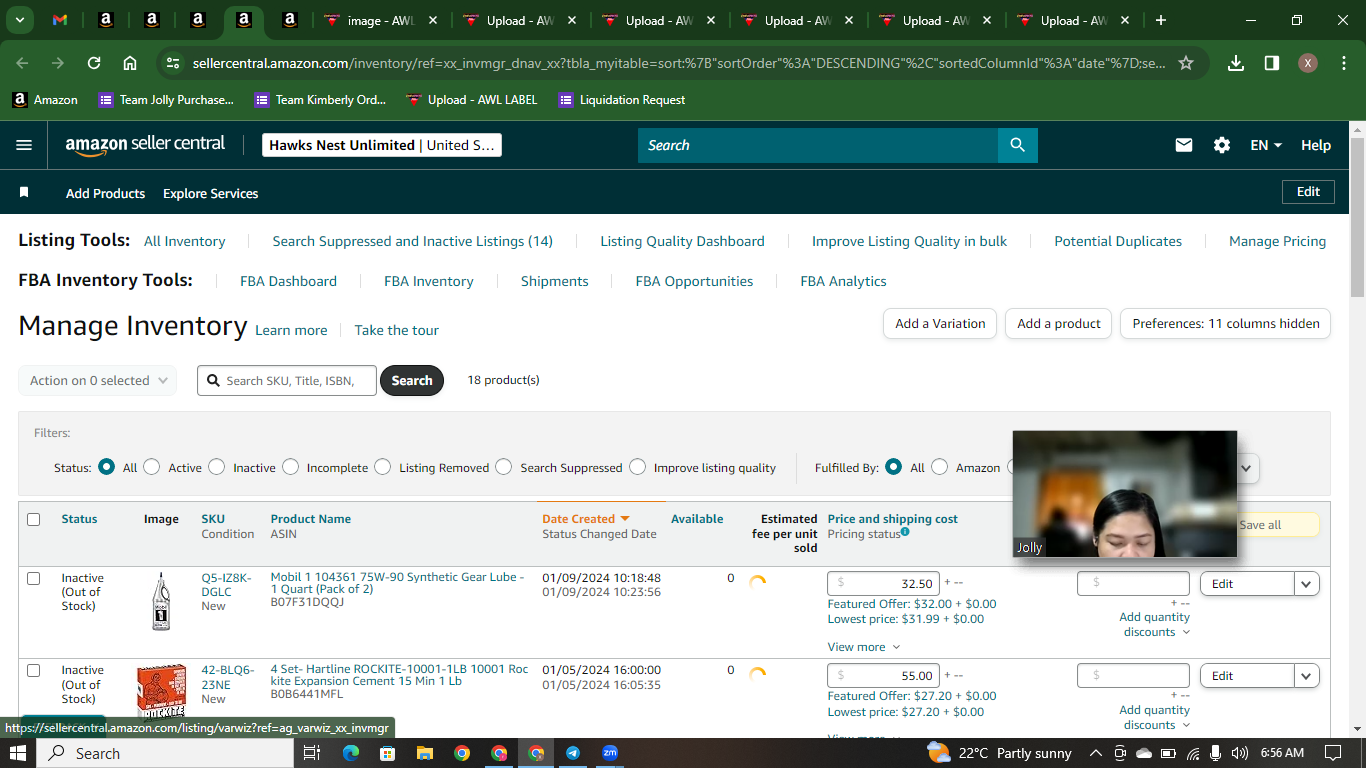Viewport: 1366px width, 768px height.
Task: Select the All status radio button
Action: click(x=106, y=467)
